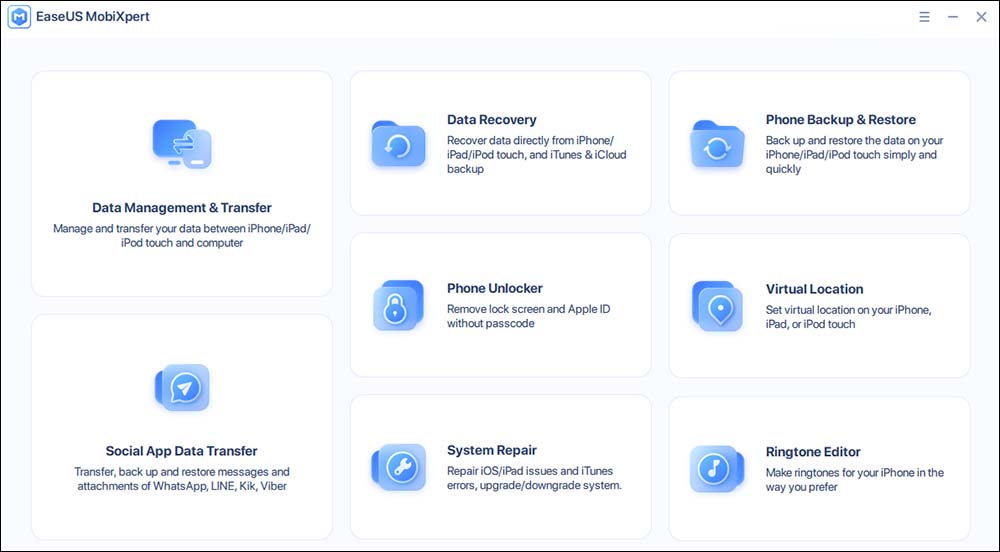Click the Social App Data Transfer icon
1000x552 pixels.
182,388
